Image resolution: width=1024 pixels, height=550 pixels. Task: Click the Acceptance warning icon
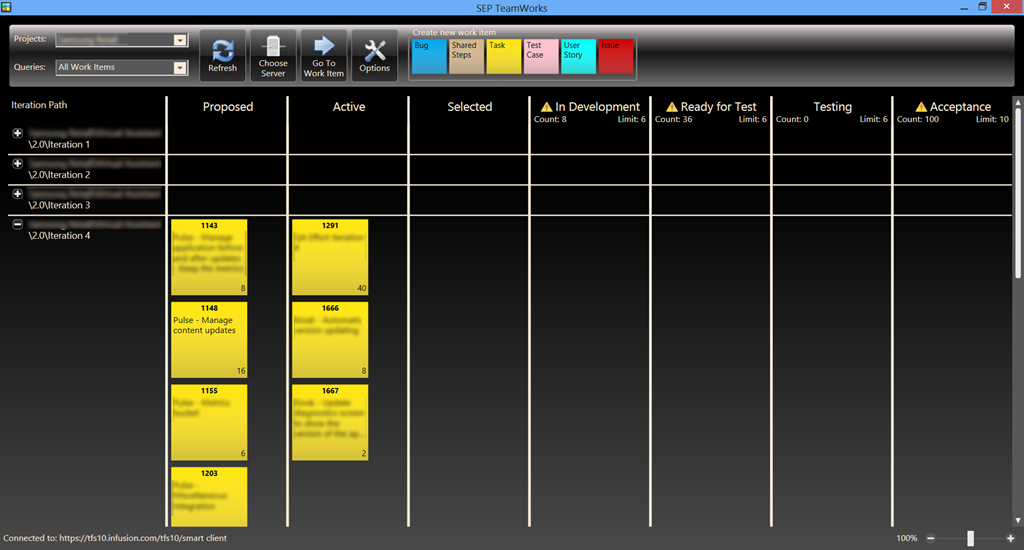(x=921, y=106)
